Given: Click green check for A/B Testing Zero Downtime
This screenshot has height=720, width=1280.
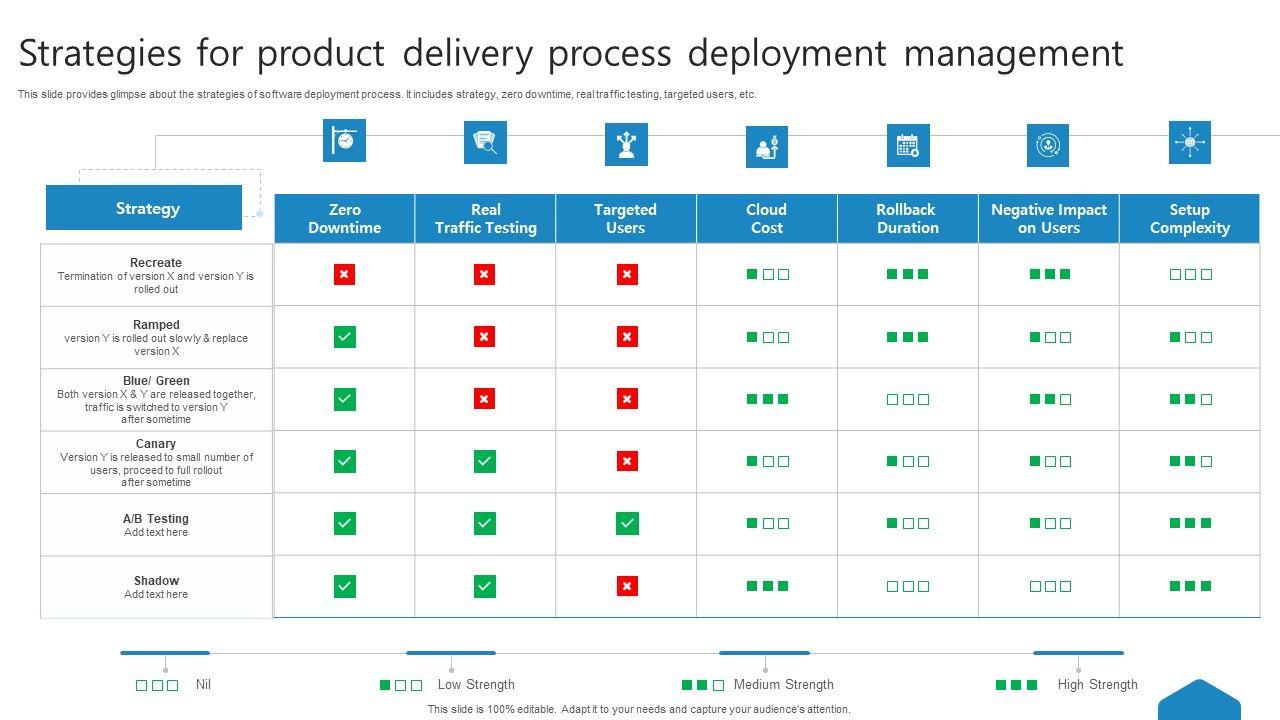Looking at the screenshot, I should pos(345,523).
